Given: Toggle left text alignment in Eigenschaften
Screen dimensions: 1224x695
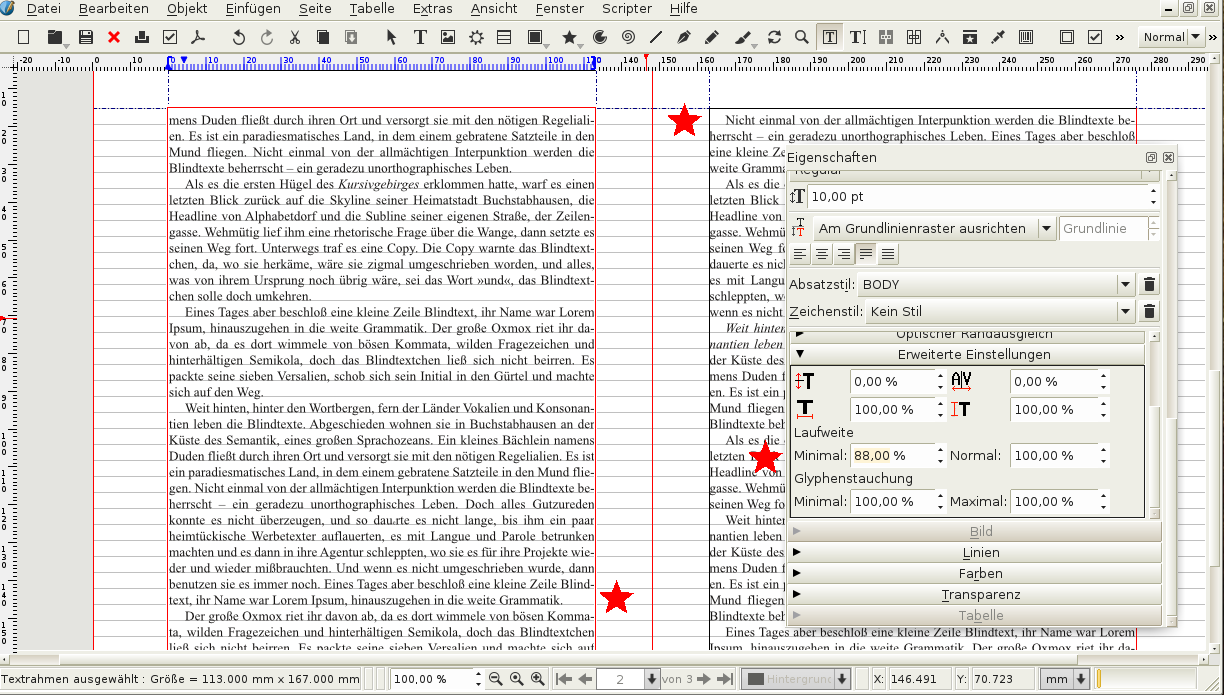Looking at the screenshot, I should tap(800, 254).
